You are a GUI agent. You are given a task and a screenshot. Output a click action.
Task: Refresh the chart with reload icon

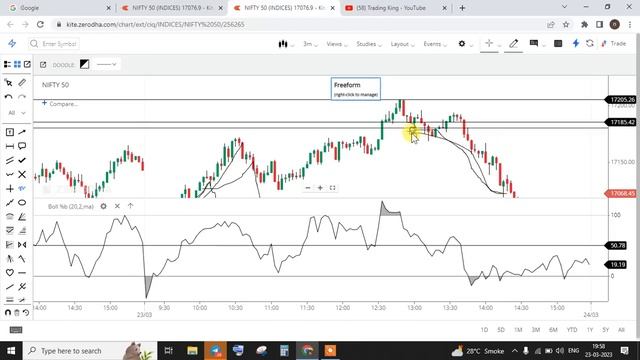point(589,43)
